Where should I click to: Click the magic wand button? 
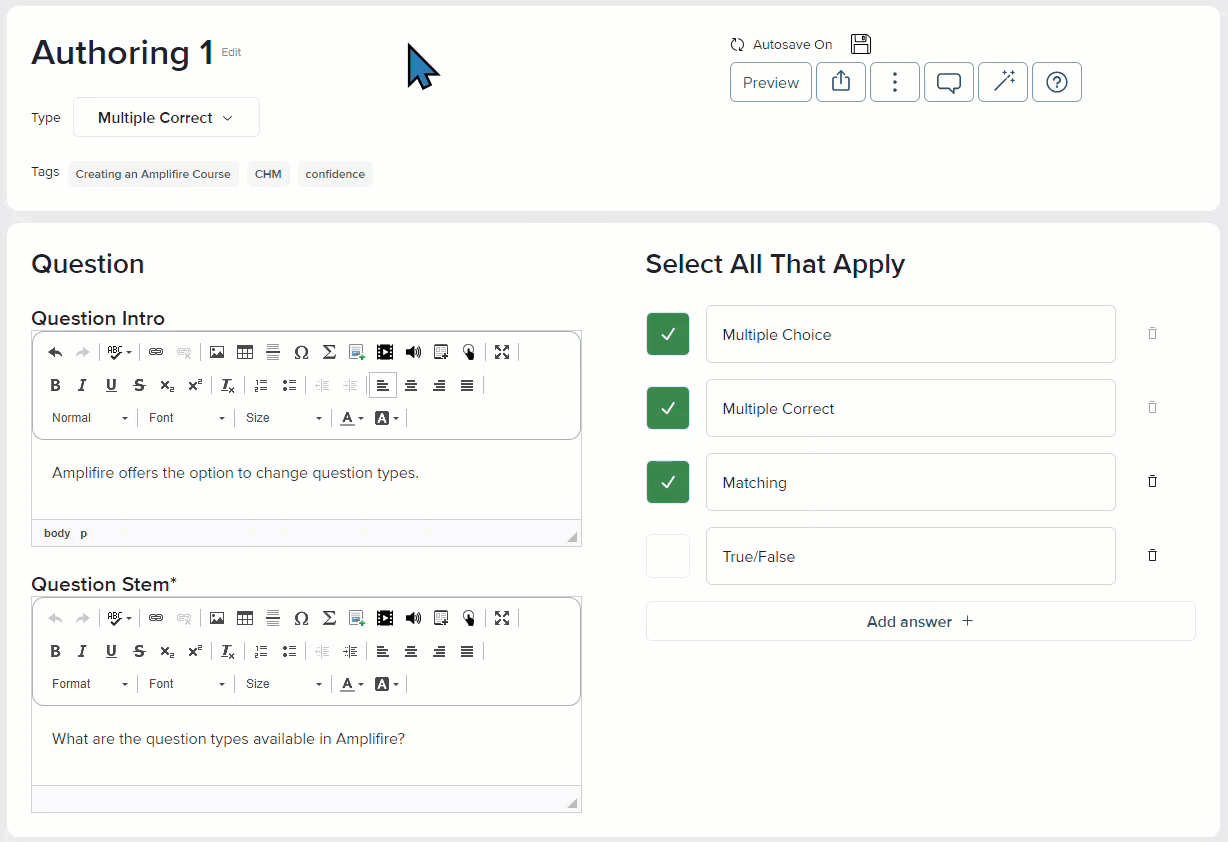[x=1003, y=82]
